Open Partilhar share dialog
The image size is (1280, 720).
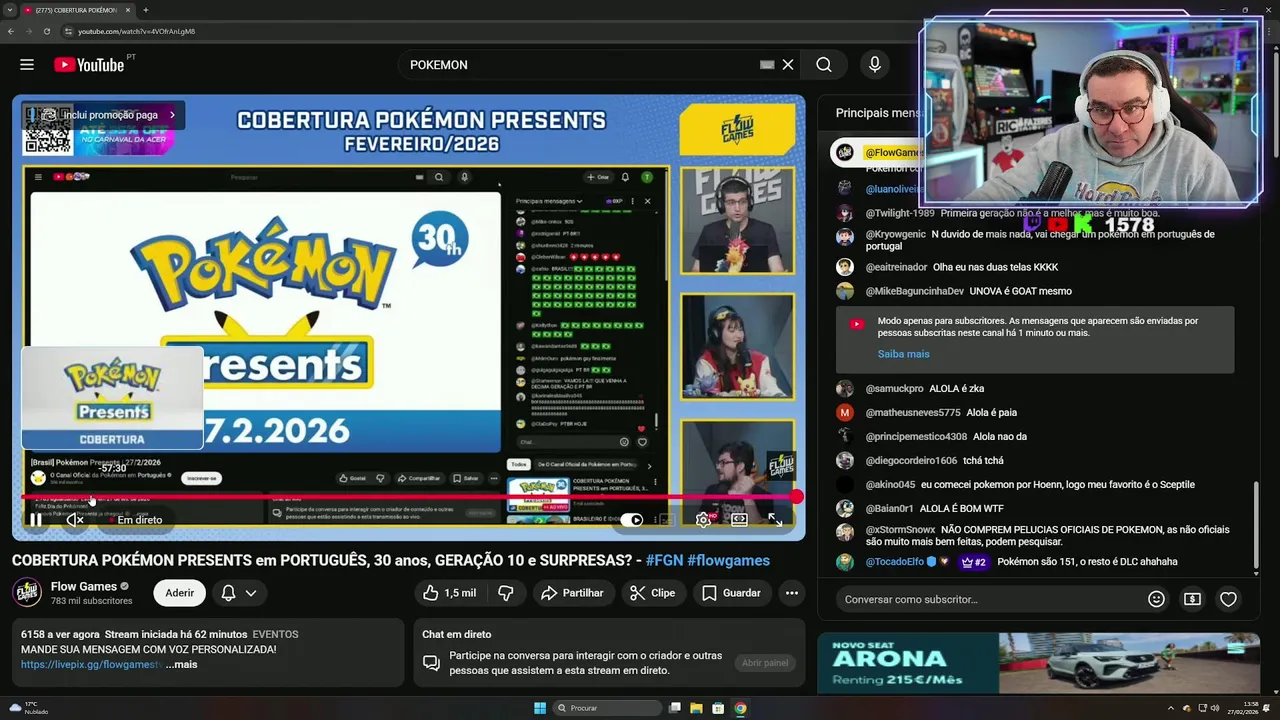tap(572, 593)
